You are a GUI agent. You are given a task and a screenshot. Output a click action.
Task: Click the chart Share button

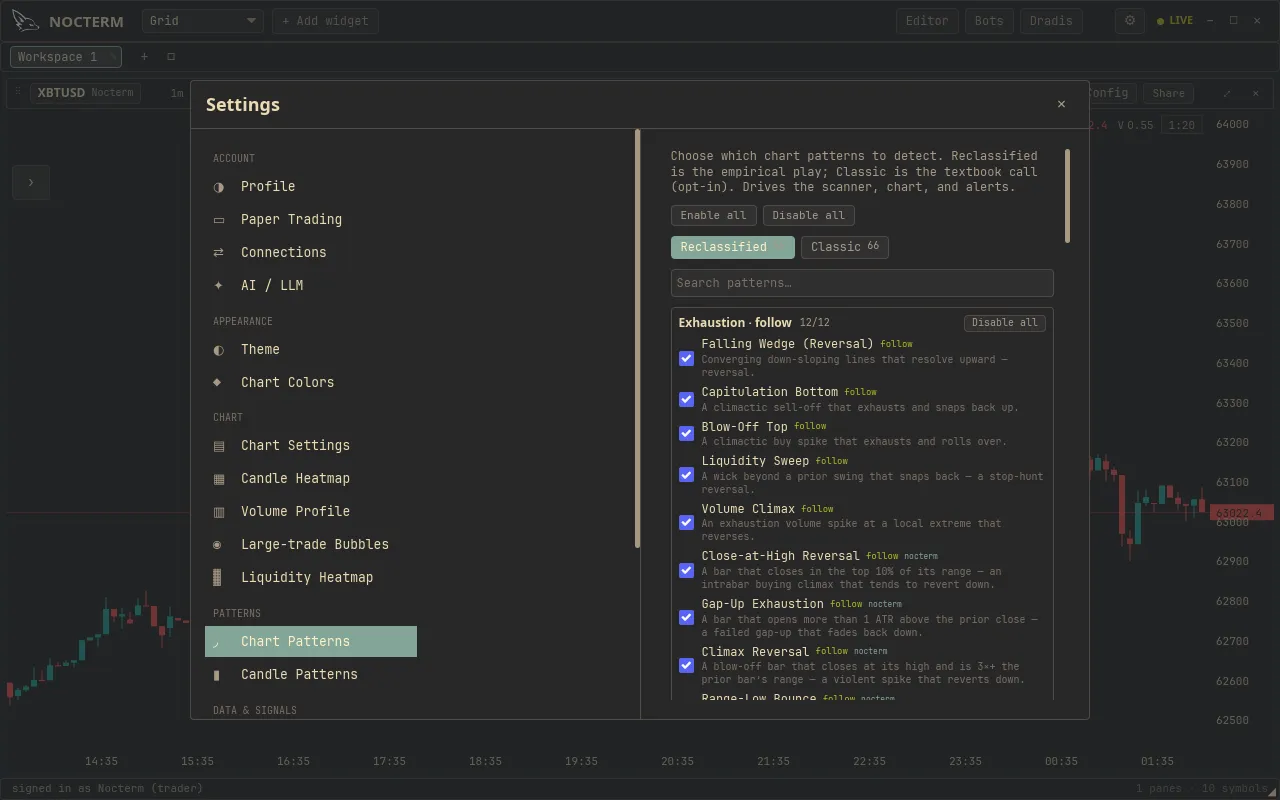1168,93
